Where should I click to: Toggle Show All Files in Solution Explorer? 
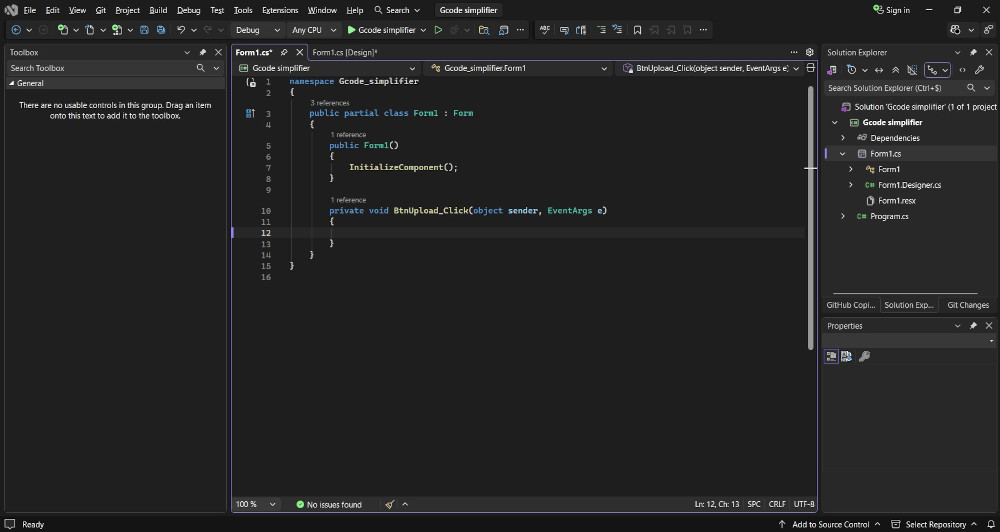[911, 70]
